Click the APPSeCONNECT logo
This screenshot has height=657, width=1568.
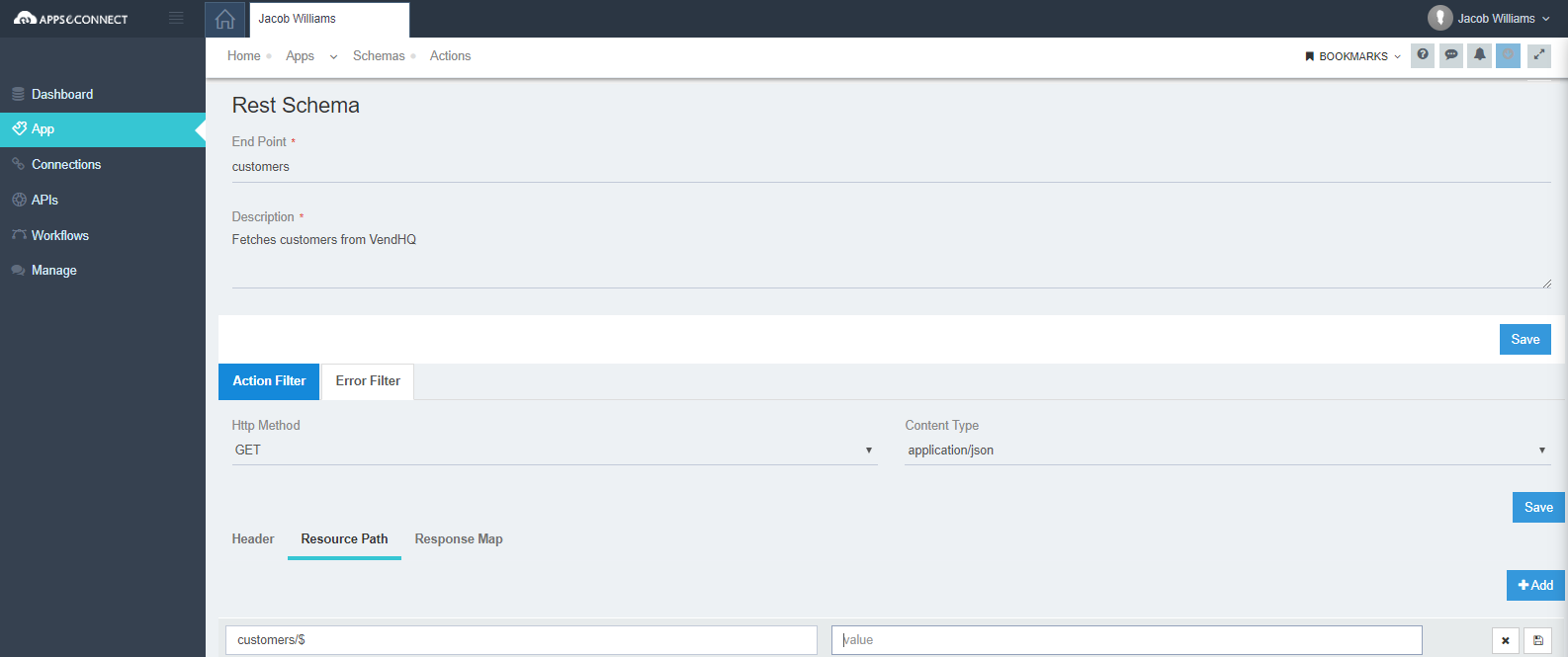tap(71, 19)
